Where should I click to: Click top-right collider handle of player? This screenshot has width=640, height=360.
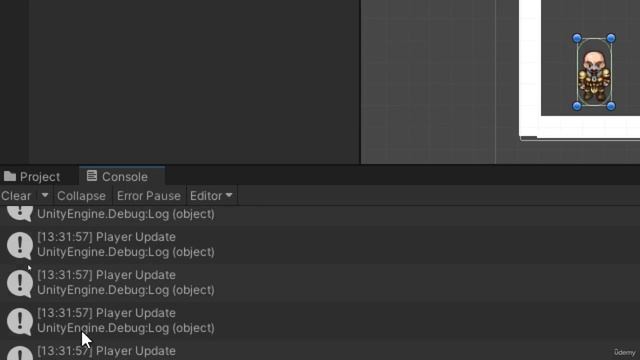pyautogui.click(x=611, y=38)
